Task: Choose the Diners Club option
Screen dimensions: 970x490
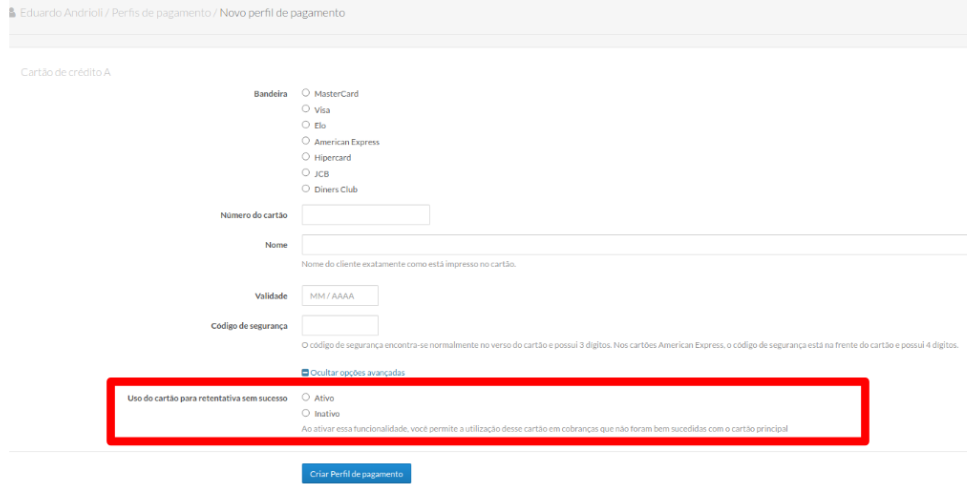Action: (306, 189)
